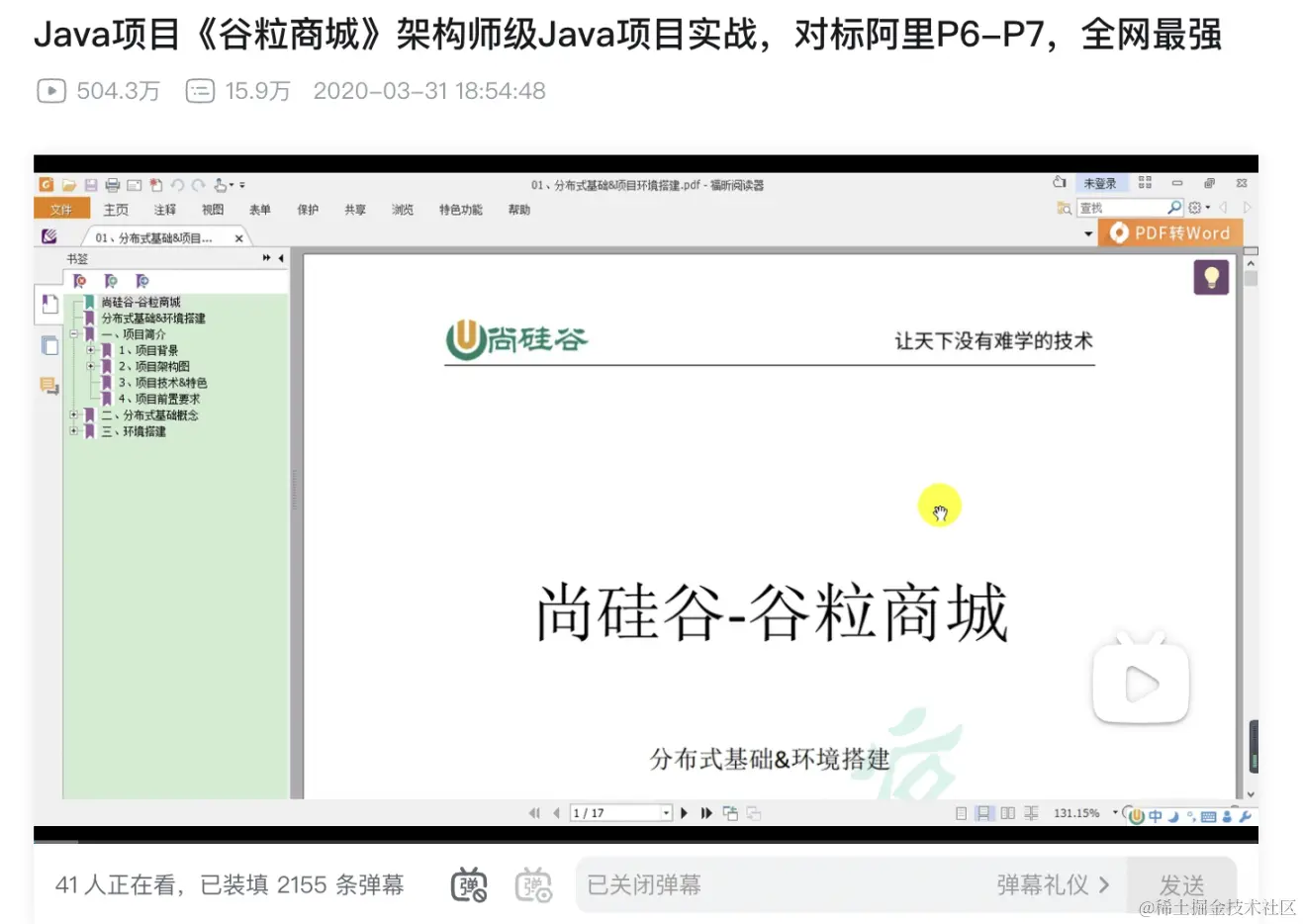Image resolution: width=1303 pixels, height=924 pixels.
Task: Select the hand touch-mode tool icon
Action: click(x=222, y=185)
